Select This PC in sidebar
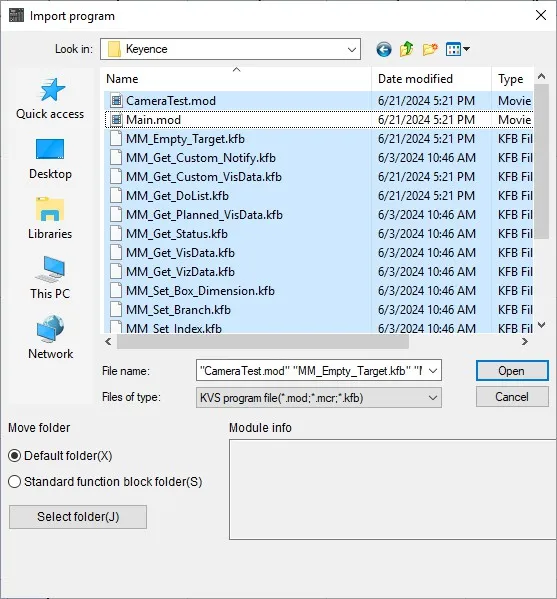The height and width of the screenshot is (599, 557). [50, 278]
